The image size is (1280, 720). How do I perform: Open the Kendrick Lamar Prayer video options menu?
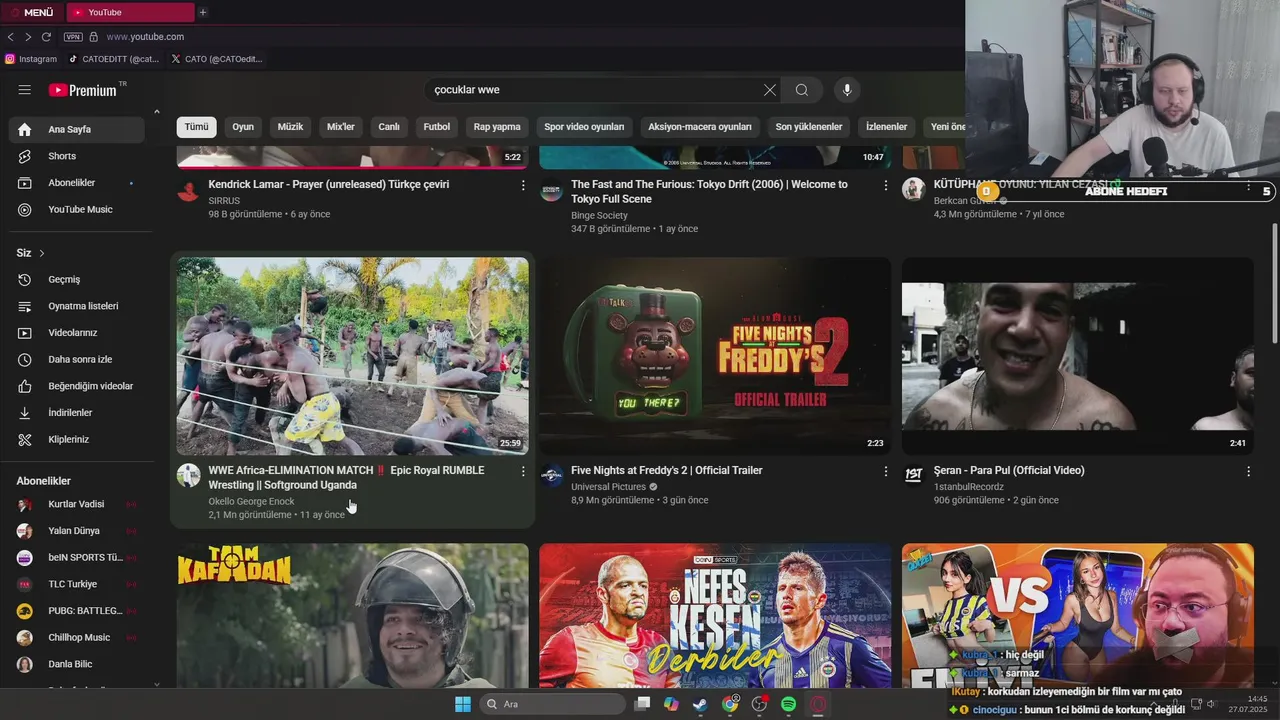point(523,185)
